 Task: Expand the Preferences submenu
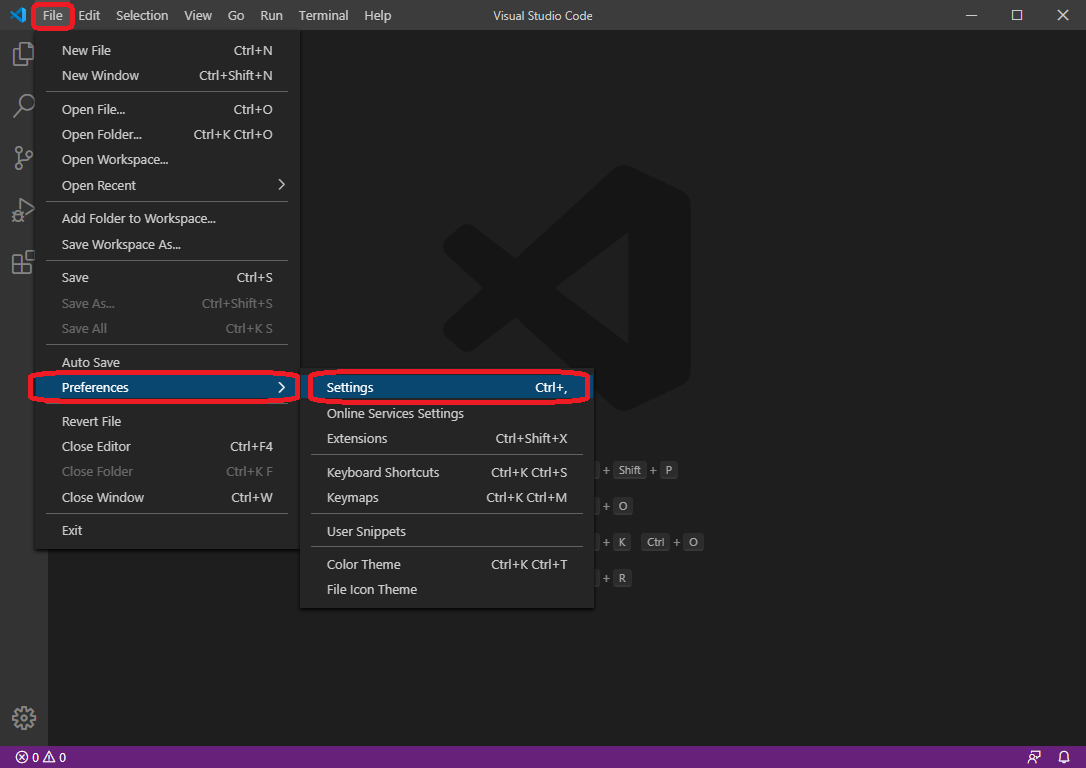167,387
